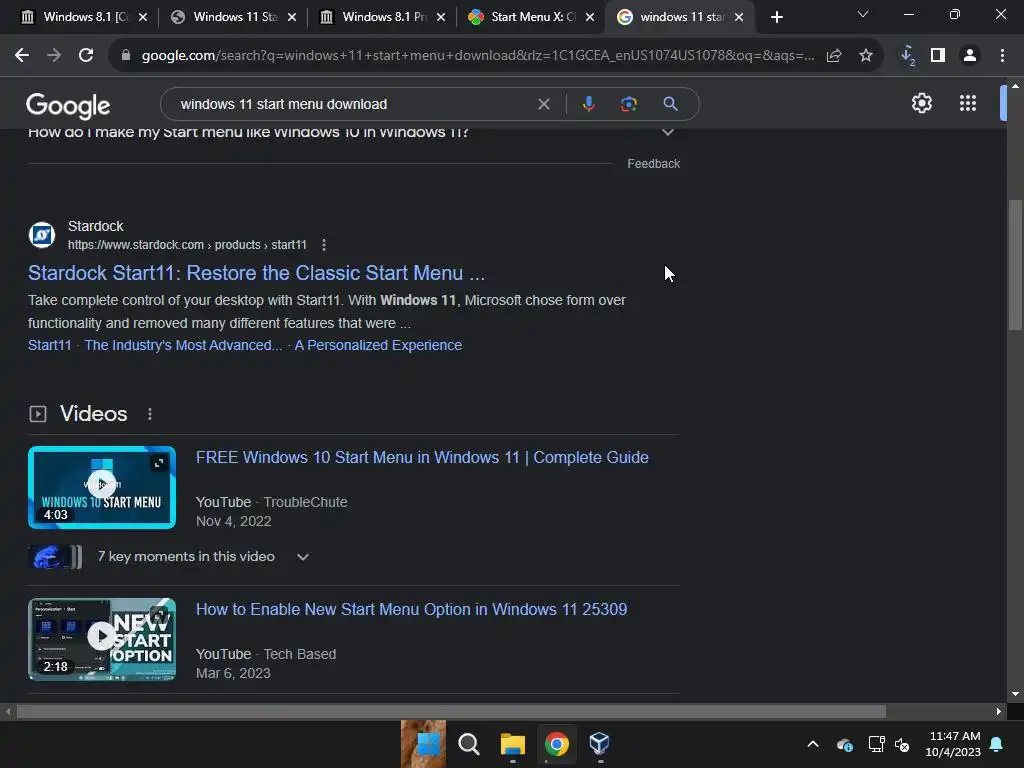The image size is (1024, 768).
Task: Clear the Google search box text
Action: click(543, 104)
